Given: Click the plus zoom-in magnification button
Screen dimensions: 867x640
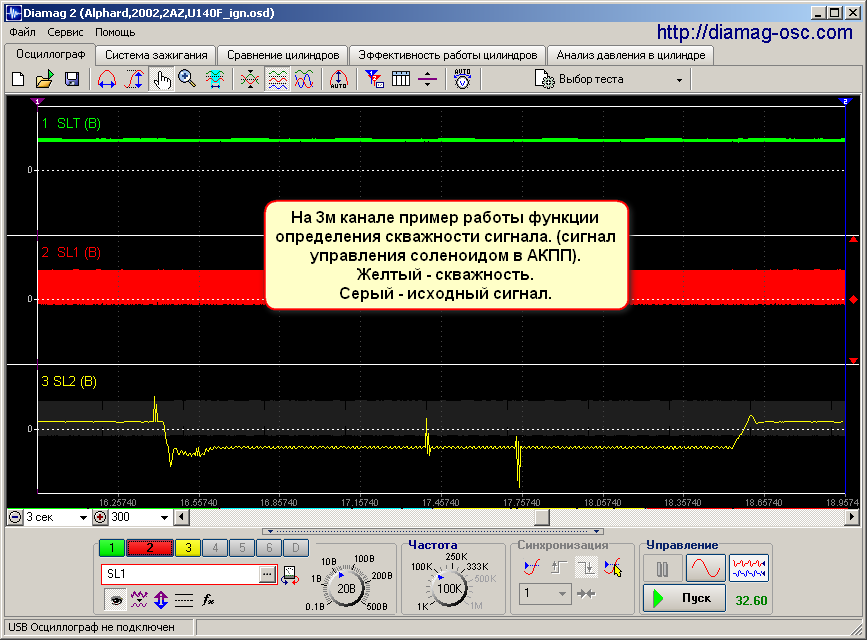Looking at the screenshot, I should pyautogui.click(x=100, y=517).
